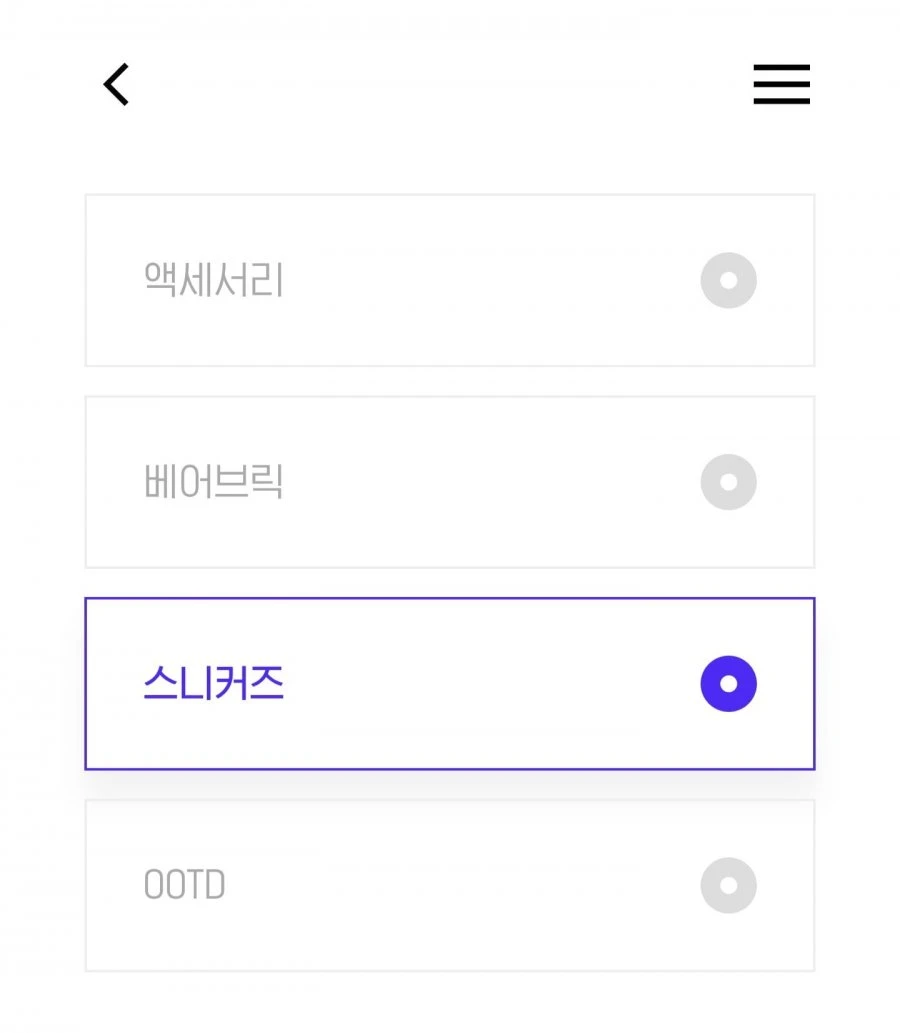This screenshot has width=900, height=1033.
Task: Click the tip of the back chevron
Action: (105, 84)
